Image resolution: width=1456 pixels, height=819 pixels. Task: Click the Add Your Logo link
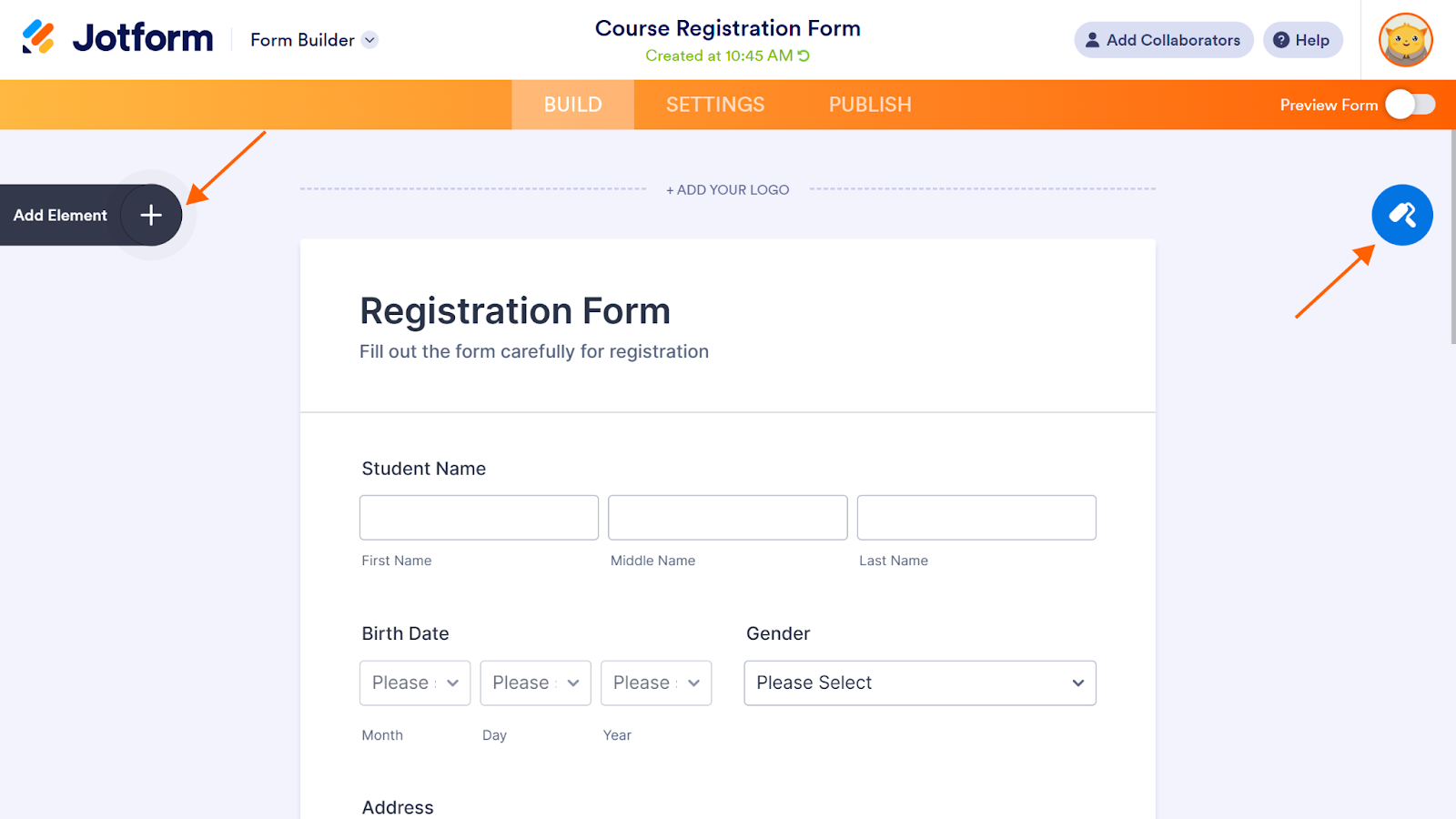point(728,189)
